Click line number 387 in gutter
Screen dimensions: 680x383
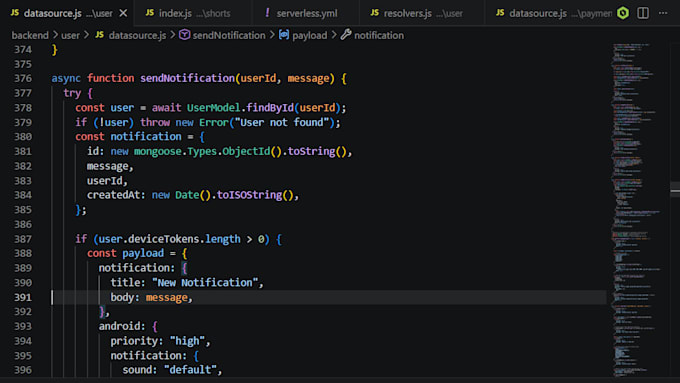coord(23,239)
